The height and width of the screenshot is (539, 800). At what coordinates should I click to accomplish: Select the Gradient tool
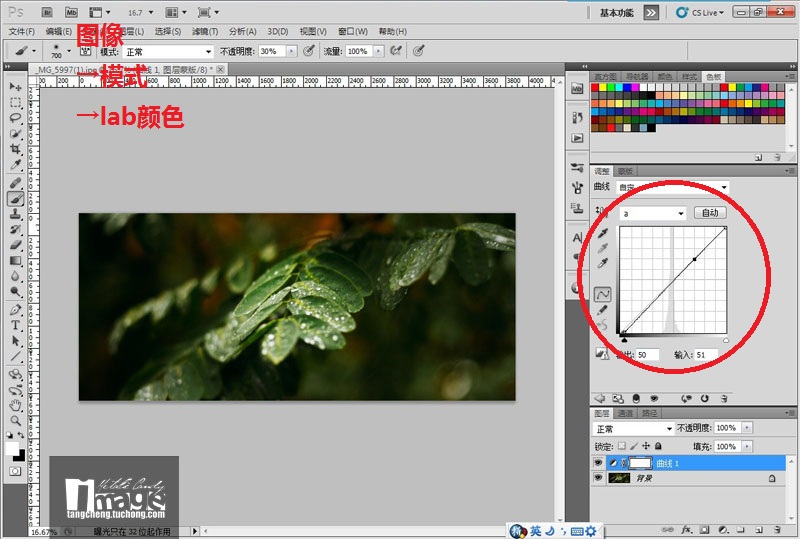(15, 261)
